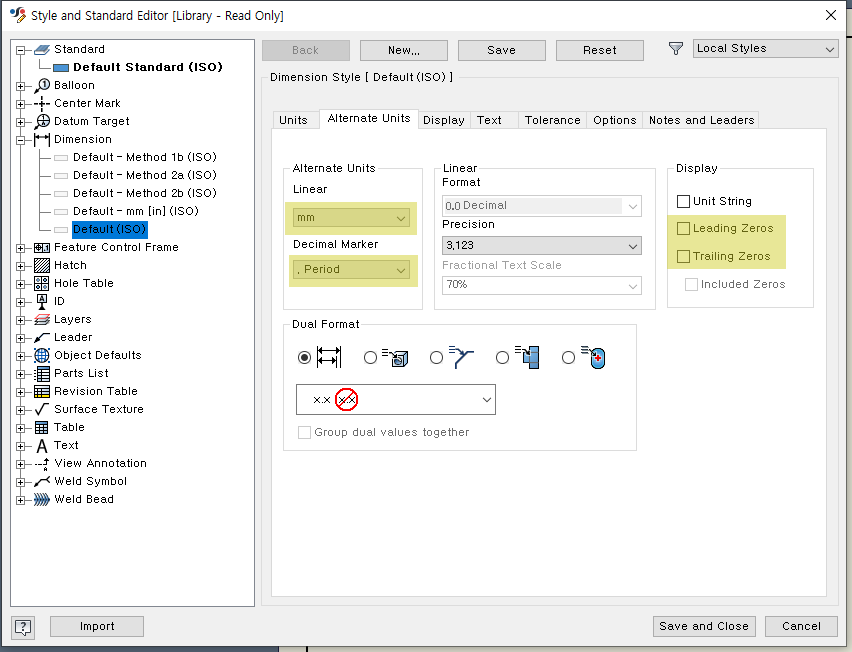852x652 pixels.
Task: Click the Object Defaults globe icon
Action: tap(42, 355)
